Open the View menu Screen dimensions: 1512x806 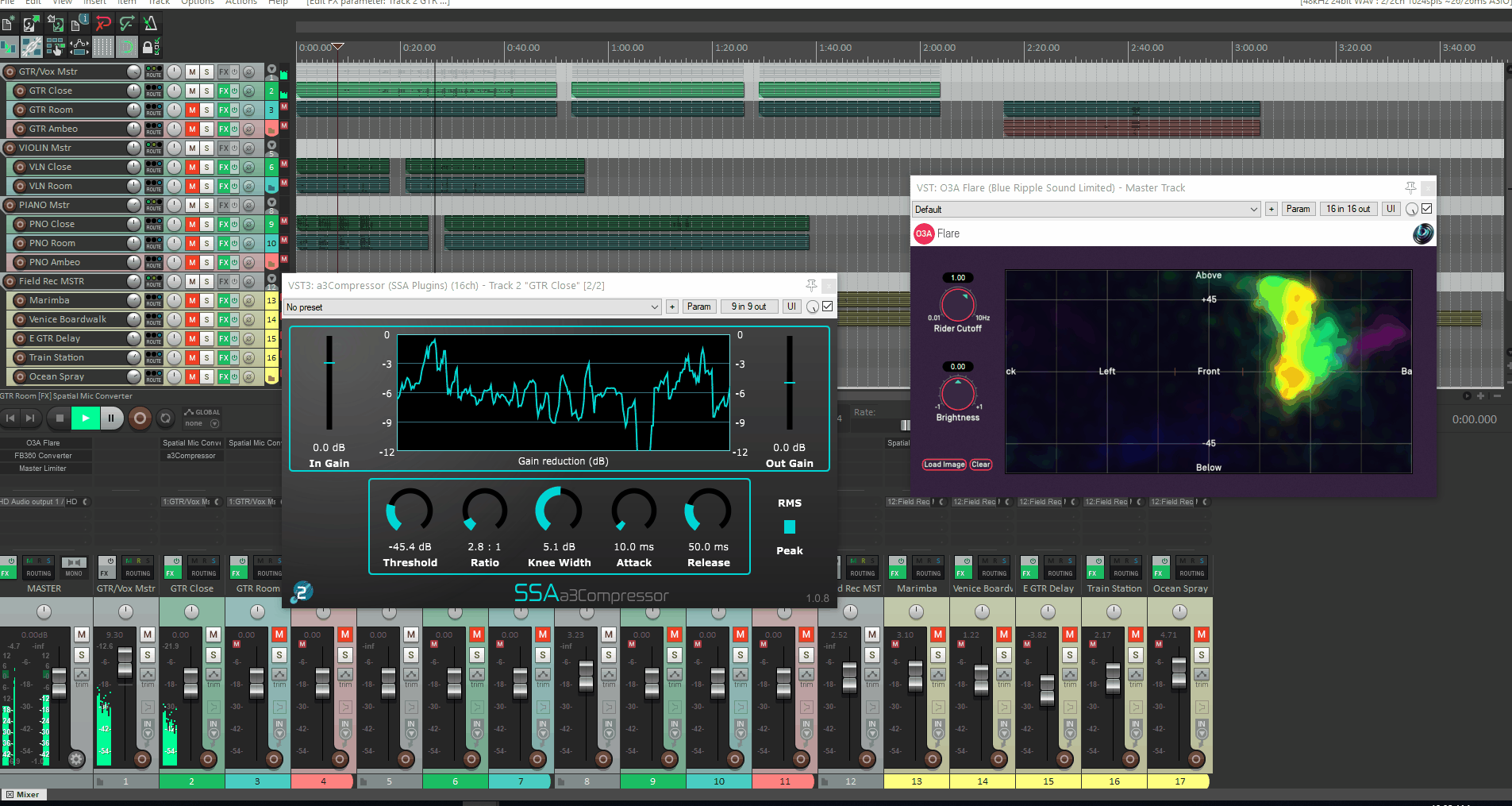(62, 2)
